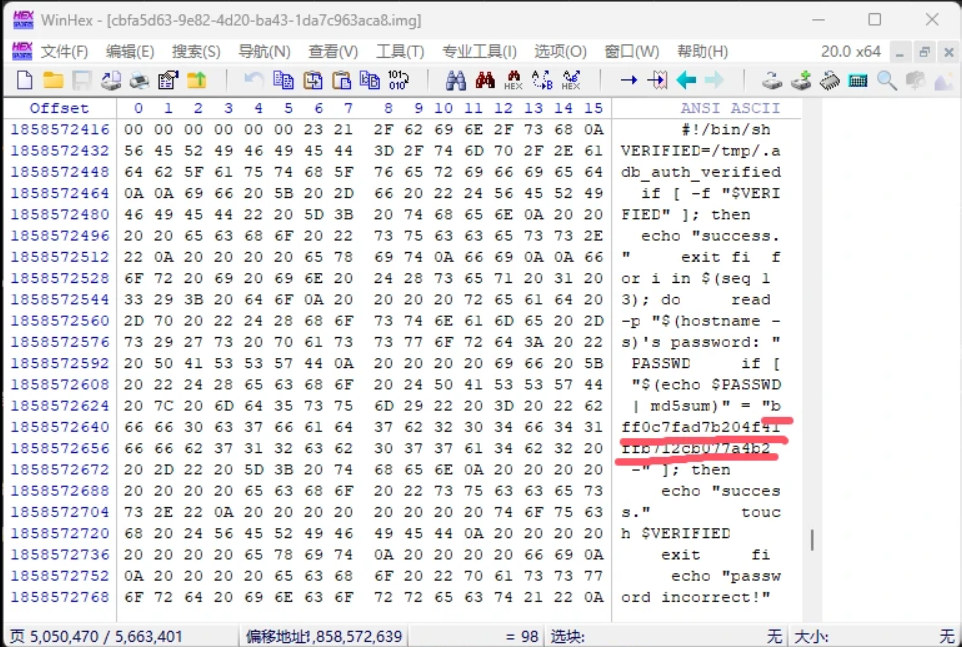Navigate back with the blue left arrow
The height and width of the screenshot is (647, 962).
[x=686, y=81]
